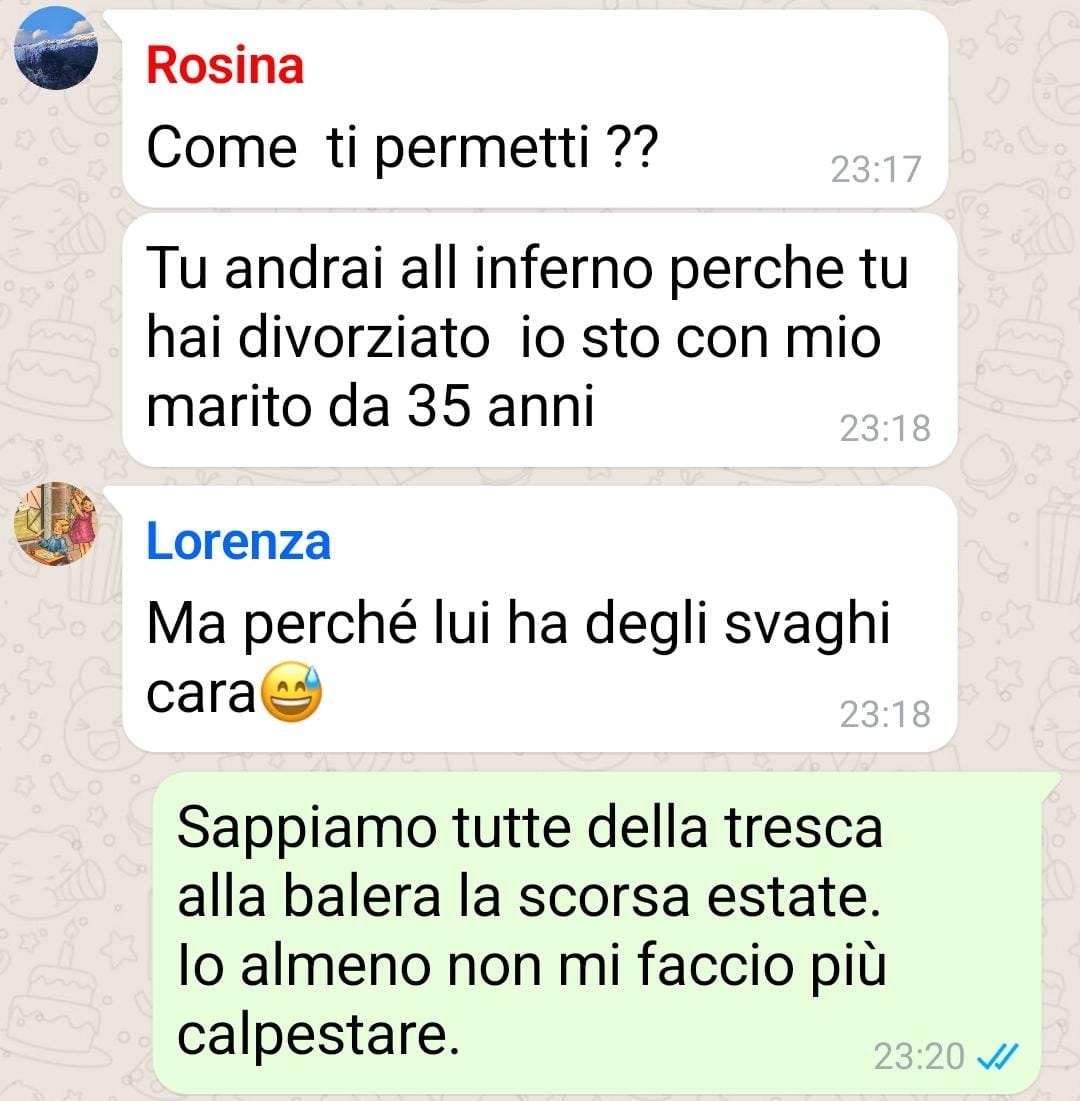Click the text "alla balera la scorsa estate."
This screenshot has height=1101, width=1080.
point(529,896)
